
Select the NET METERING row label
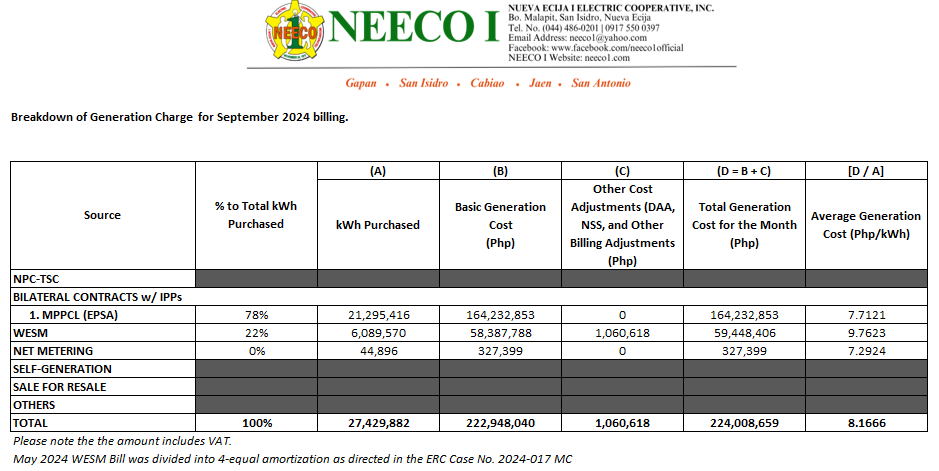[52, 351]
